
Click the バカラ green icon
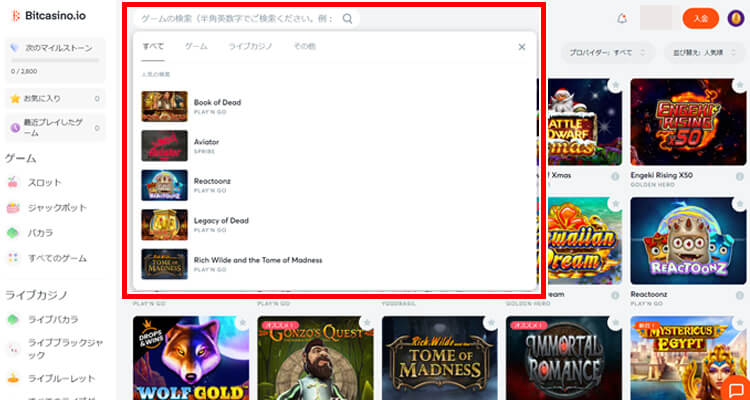pos(13,233)
